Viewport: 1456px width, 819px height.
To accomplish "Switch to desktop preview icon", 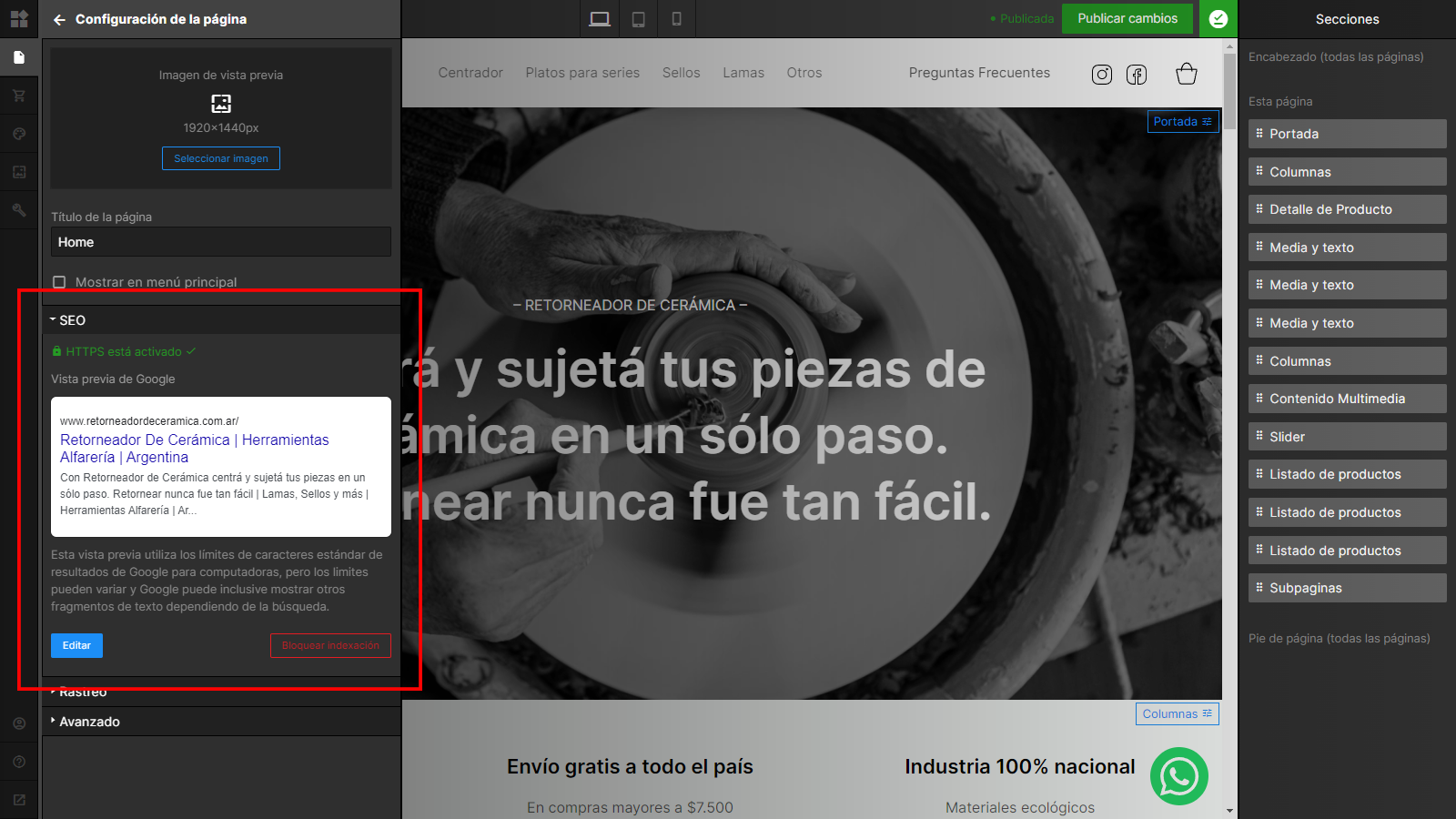I will [x=600, y=19].
